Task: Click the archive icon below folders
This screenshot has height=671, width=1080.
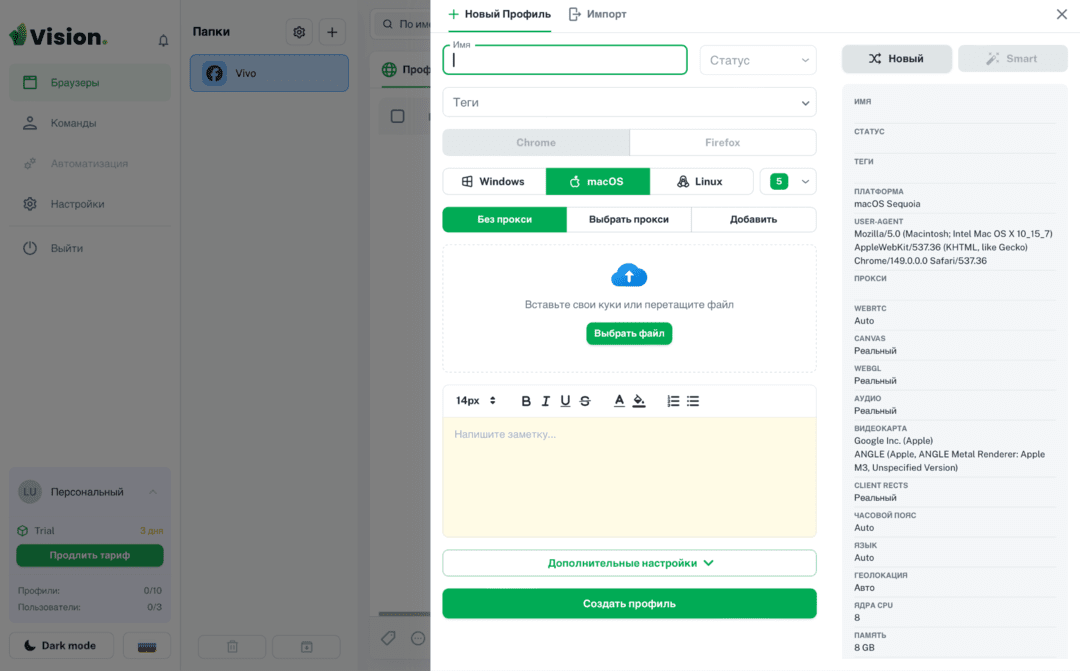Action: (307, 647)
